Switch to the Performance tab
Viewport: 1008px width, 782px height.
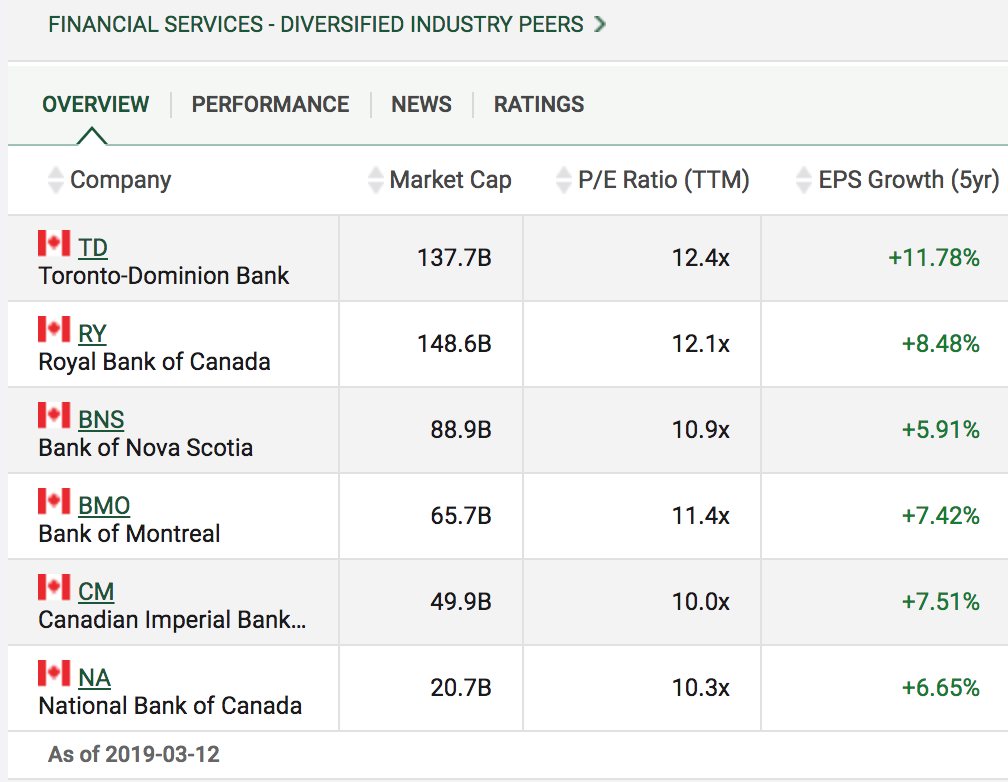point(270,104)
